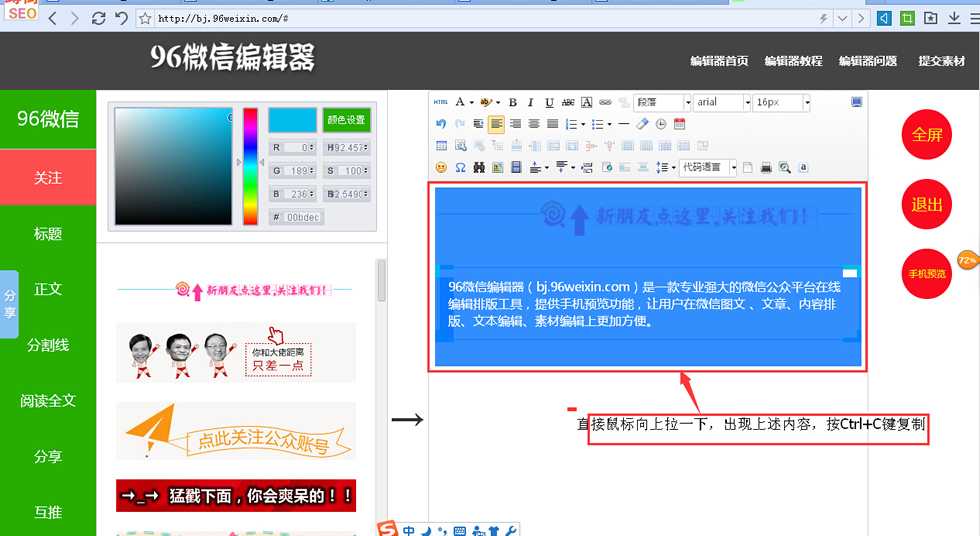This screenshot has width=980, height=536.
Task: Undo the last edit
Action: point(441,124)
